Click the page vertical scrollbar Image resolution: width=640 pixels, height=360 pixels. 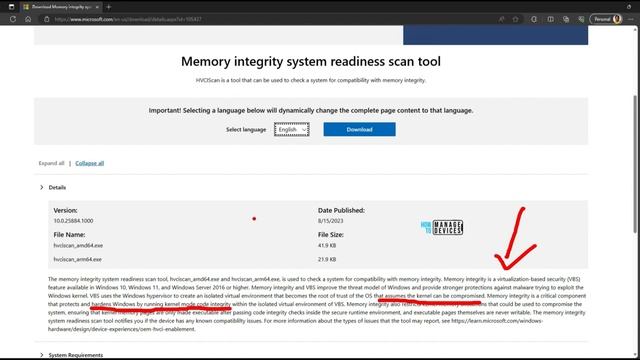coord(635,163)
